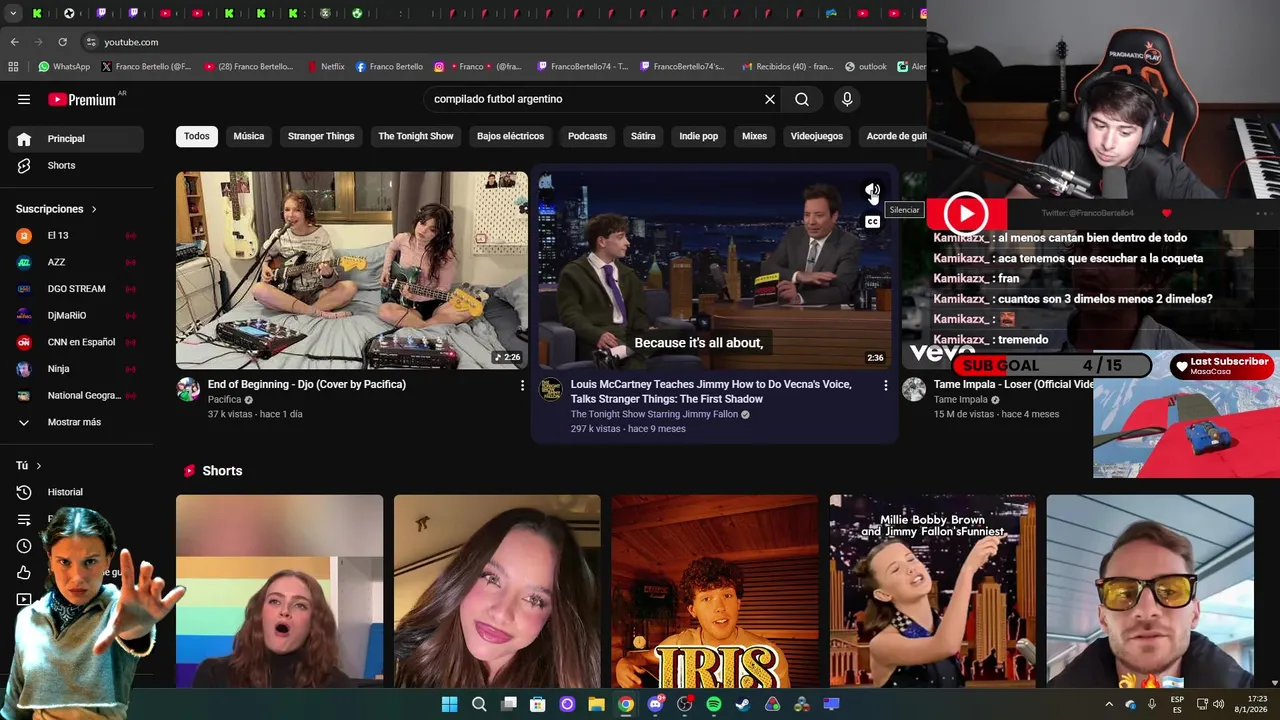Select the 'Stranger Things' filter chip

321,136
